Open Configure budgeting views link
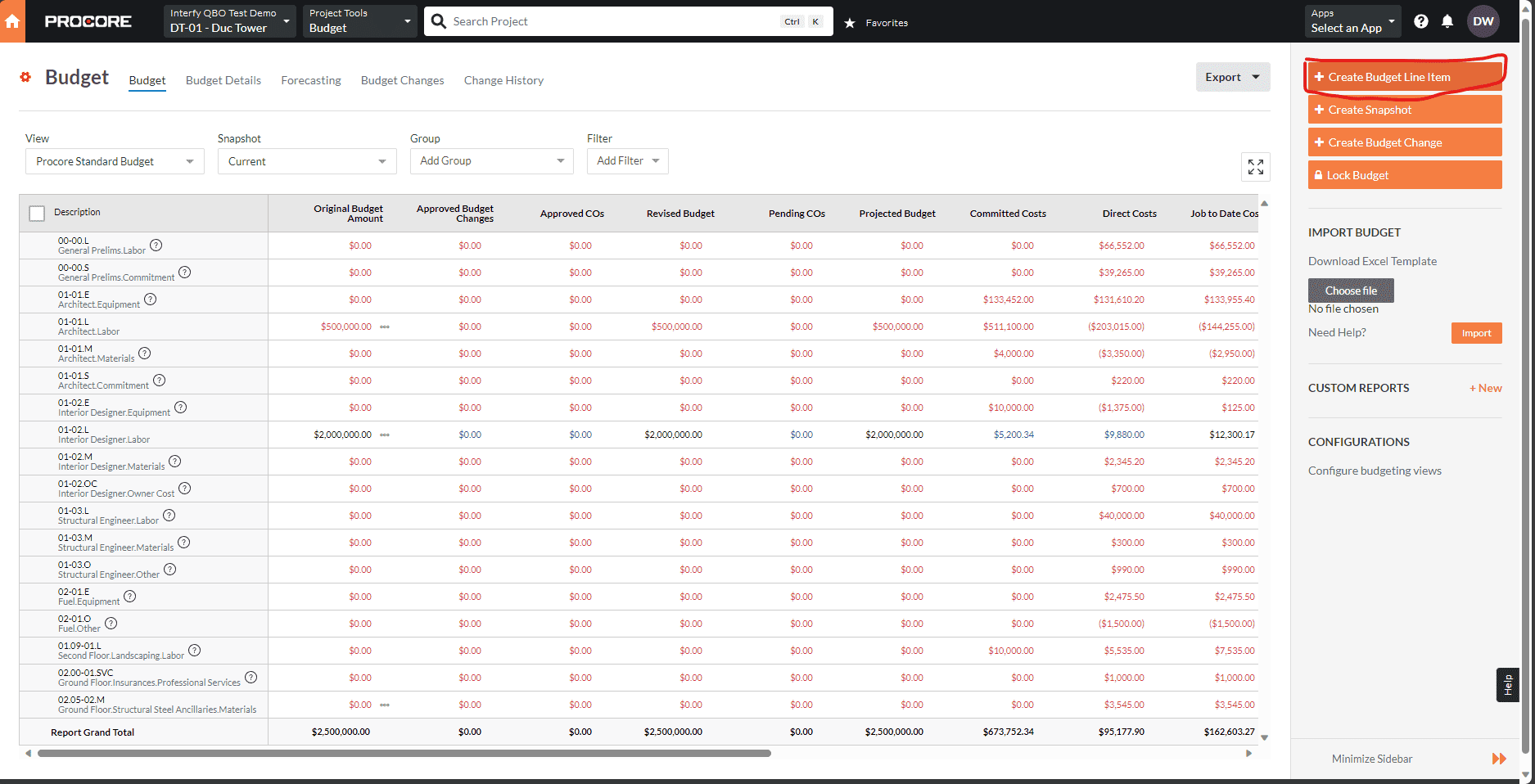 coord(1375,471)
